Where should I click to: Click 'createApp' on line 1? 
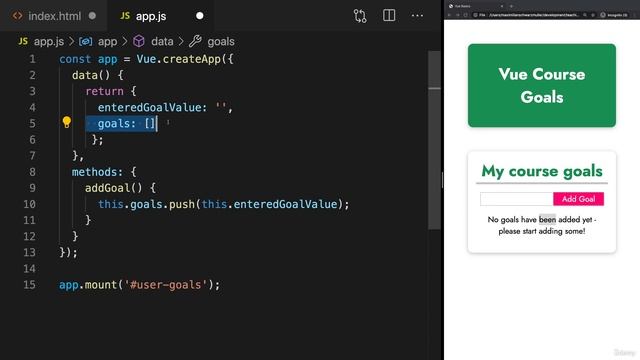(x=191, y=59)
